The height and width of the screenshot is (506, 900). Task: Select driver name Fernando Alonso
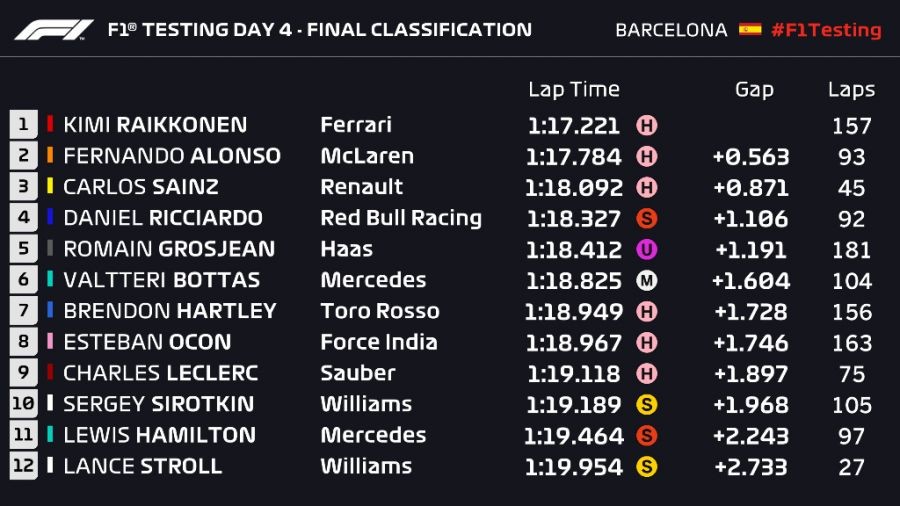(171, 156)
